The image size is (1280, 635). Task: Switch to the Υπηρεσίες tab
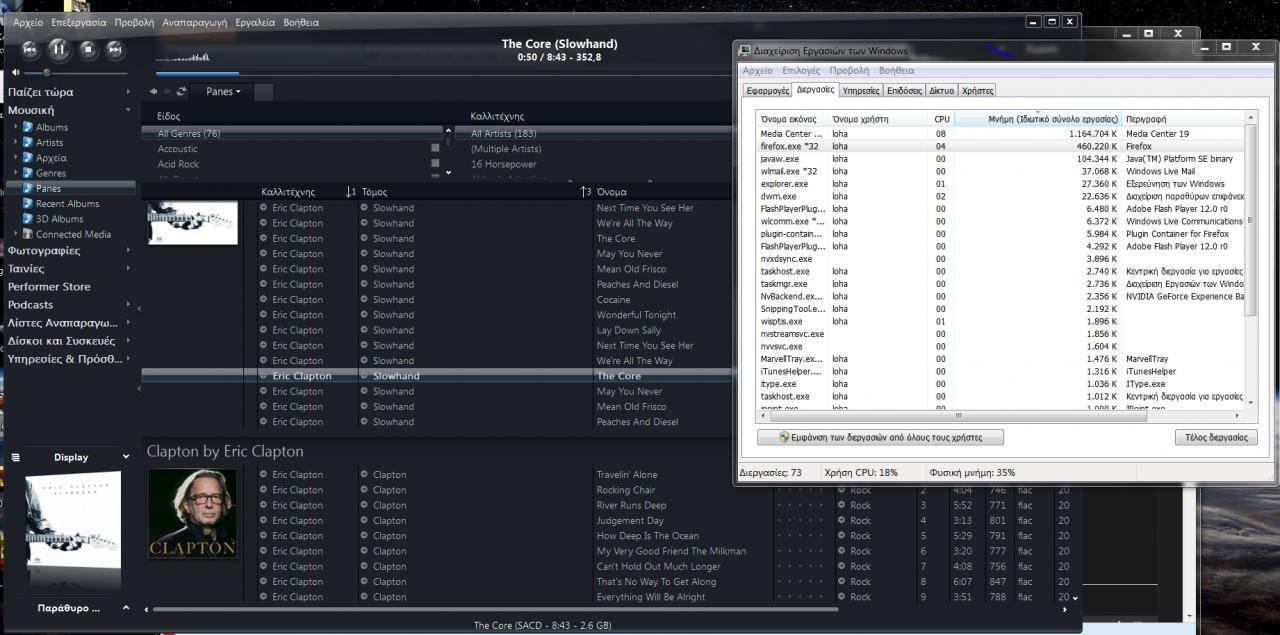[860, 90]
